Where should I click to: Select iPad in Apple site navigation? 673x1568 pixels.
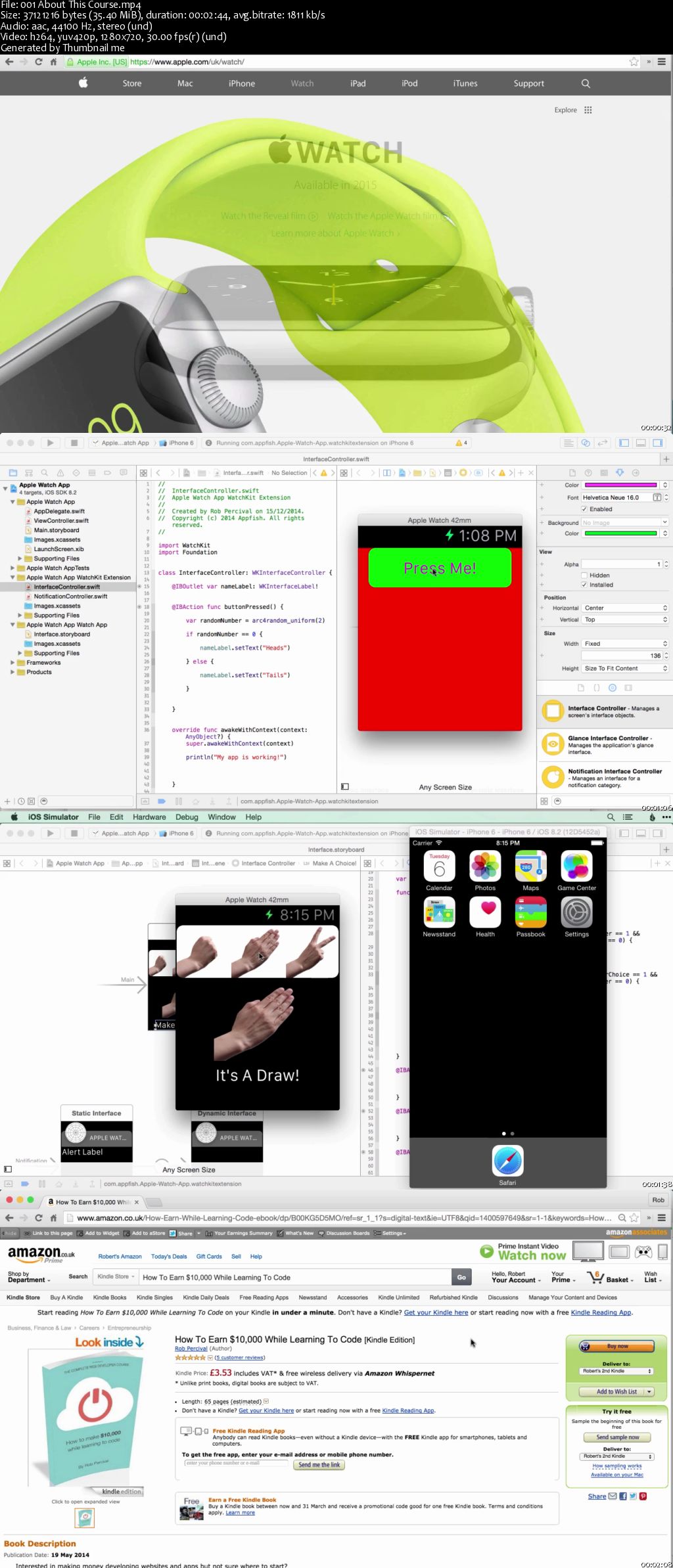click(358, 83)
